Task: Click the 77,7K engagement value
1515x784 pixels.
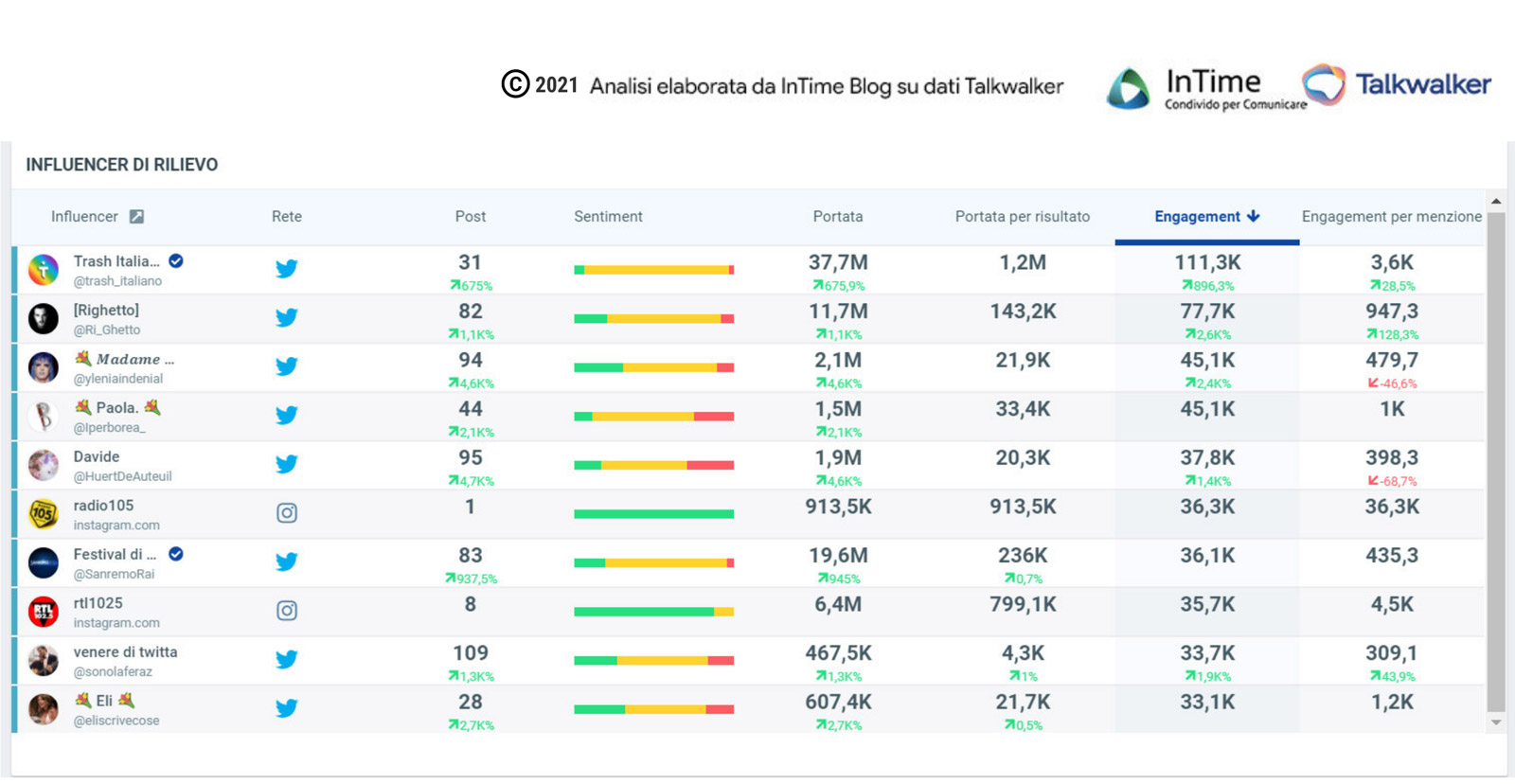Action: (1207, 312)
